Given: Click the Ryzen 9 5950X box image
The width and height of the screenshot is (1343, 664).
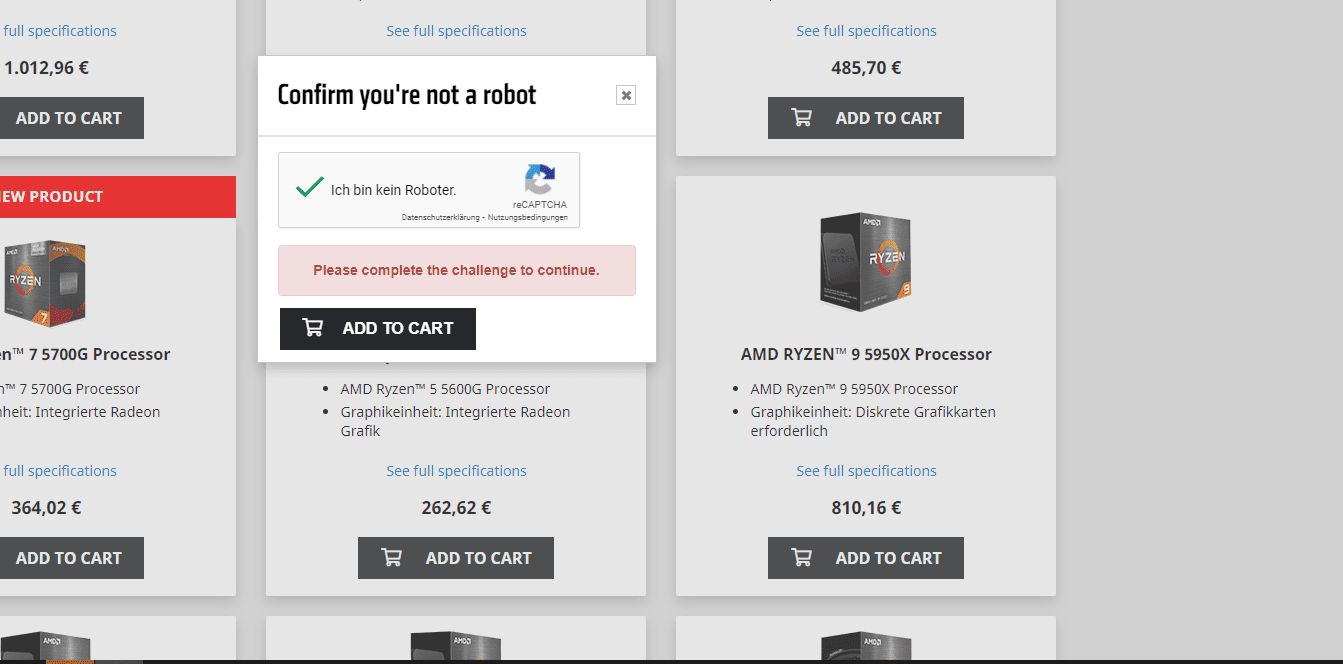Looking at the screenshot, I should tap(865, 261).
